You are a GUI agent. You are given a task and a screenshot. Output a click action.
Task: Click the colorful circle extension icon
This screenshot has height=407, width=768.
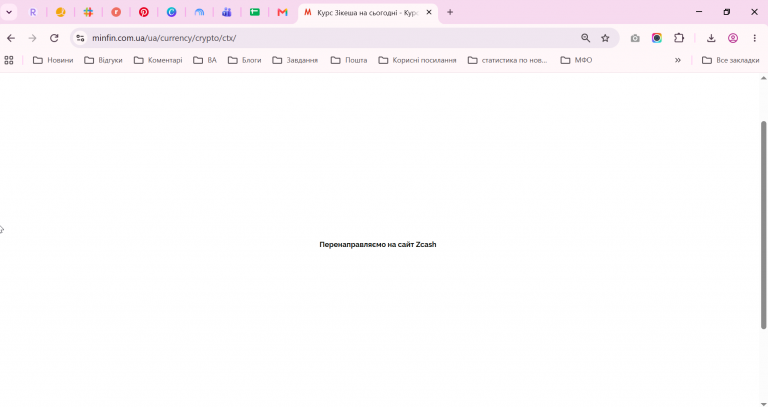[657, 38]
